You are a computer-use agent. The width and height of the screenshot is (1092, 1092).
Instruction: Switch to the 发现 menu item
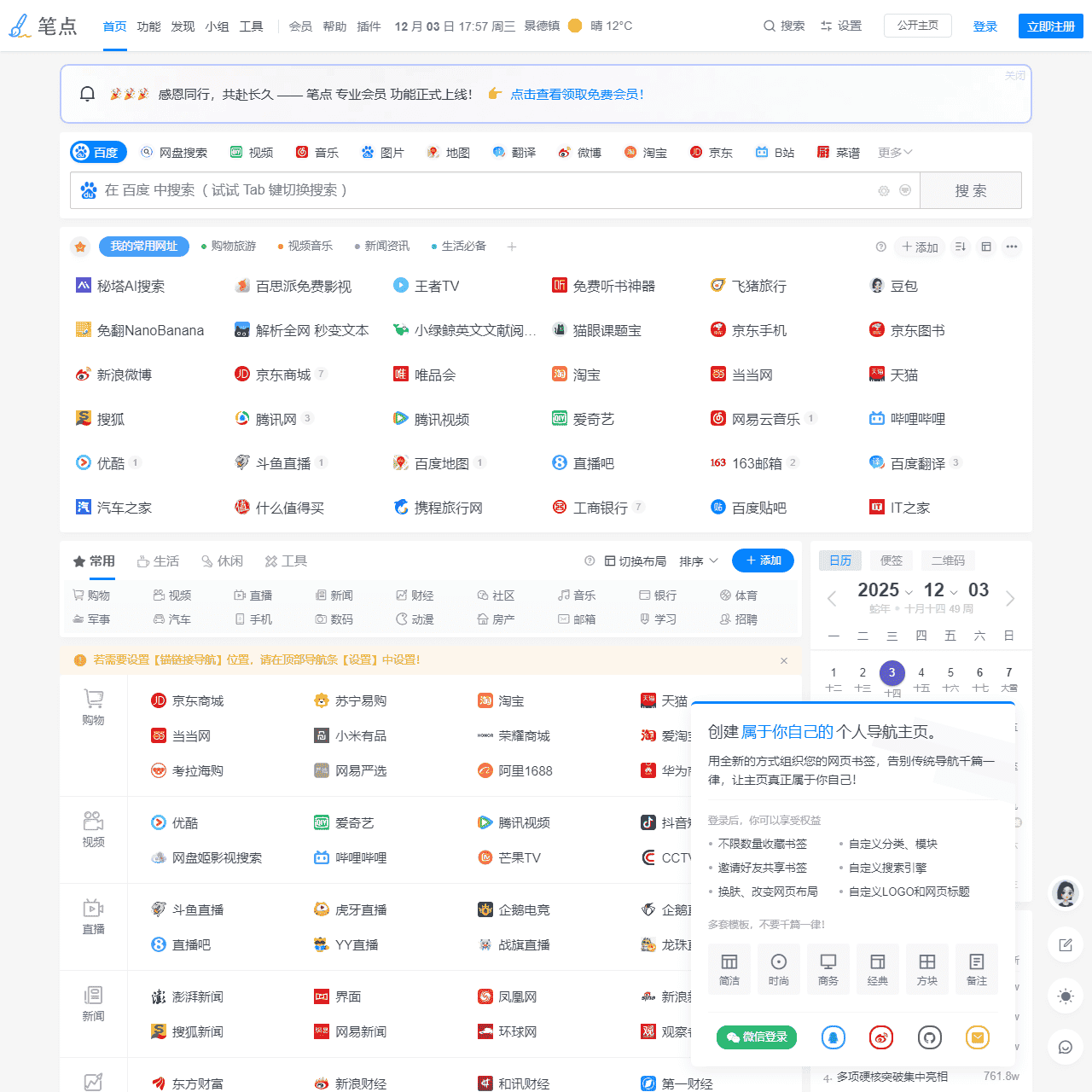click(183, 26)
